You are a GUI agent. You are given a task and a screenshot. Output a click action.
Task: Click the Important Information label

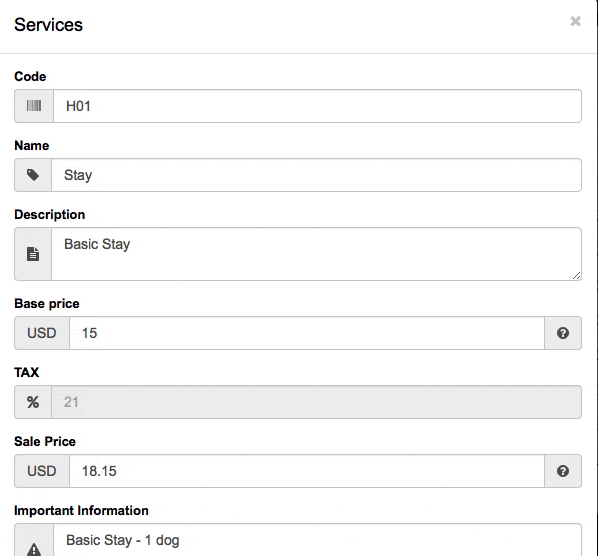(x=81, y=510)
